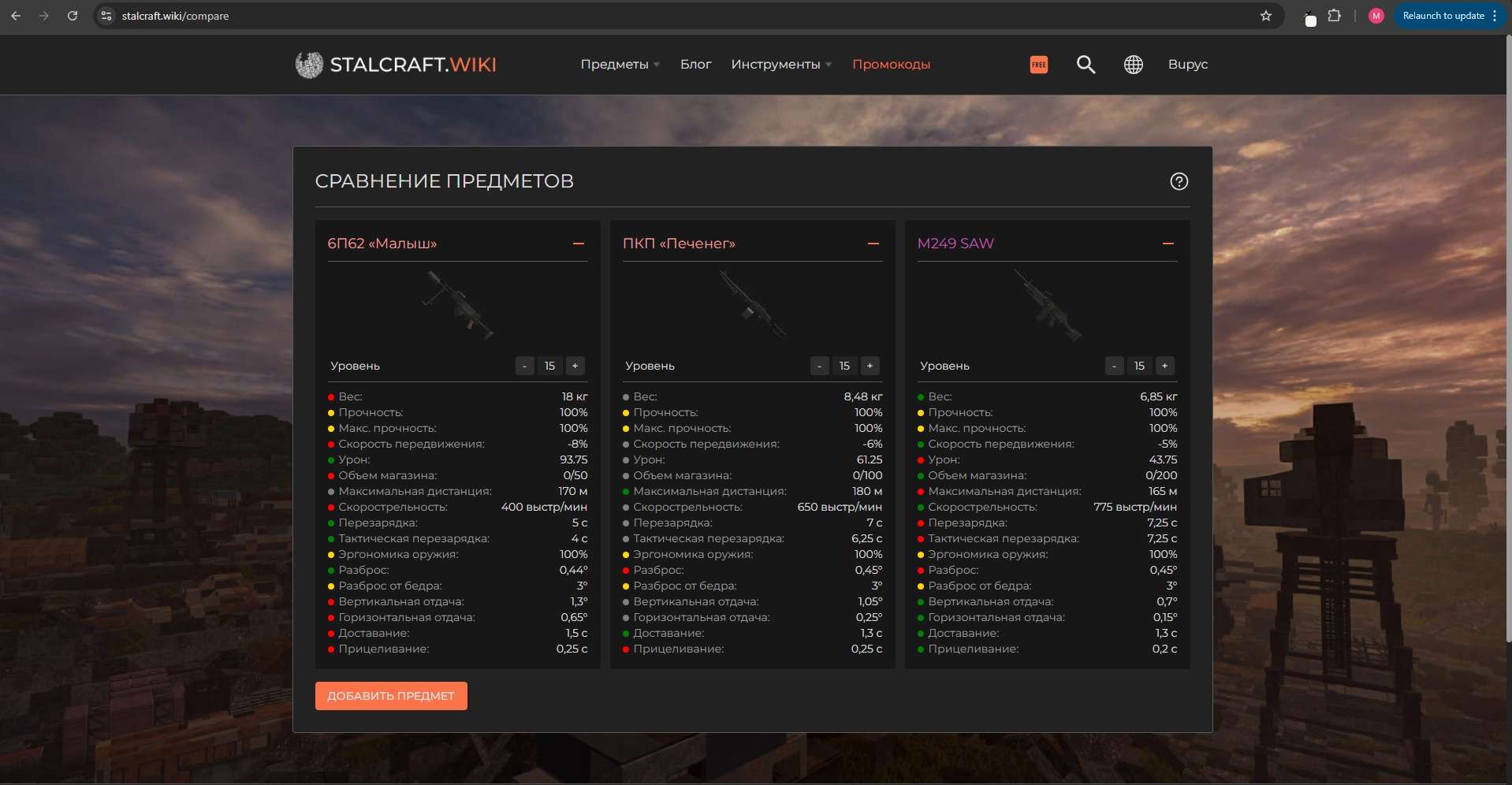This screenshot has height=785, width=1512.
Task: Open browser extensions puzzle icon
Action: click(x=1335, y=16)
